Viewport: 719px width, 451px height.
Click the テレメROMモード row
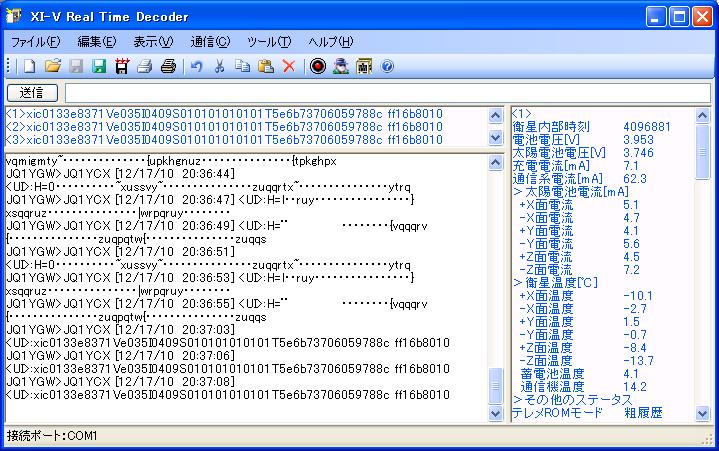pyautogui.click(x=587, y=412)
